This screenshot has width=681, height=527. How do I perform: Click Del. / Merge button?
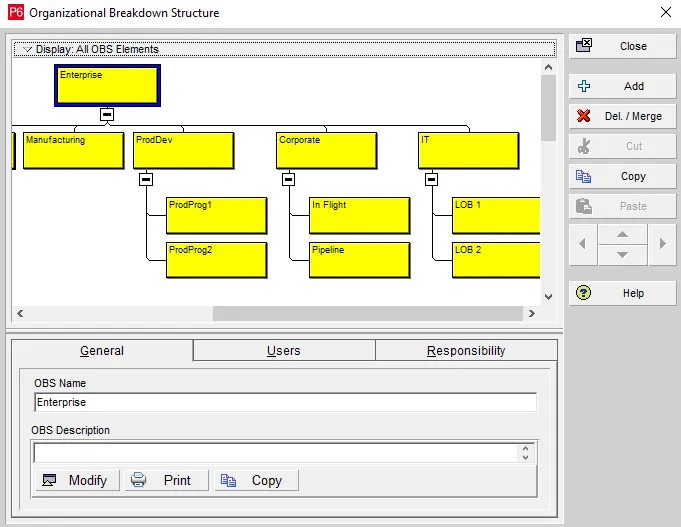(x=622, y=116)
